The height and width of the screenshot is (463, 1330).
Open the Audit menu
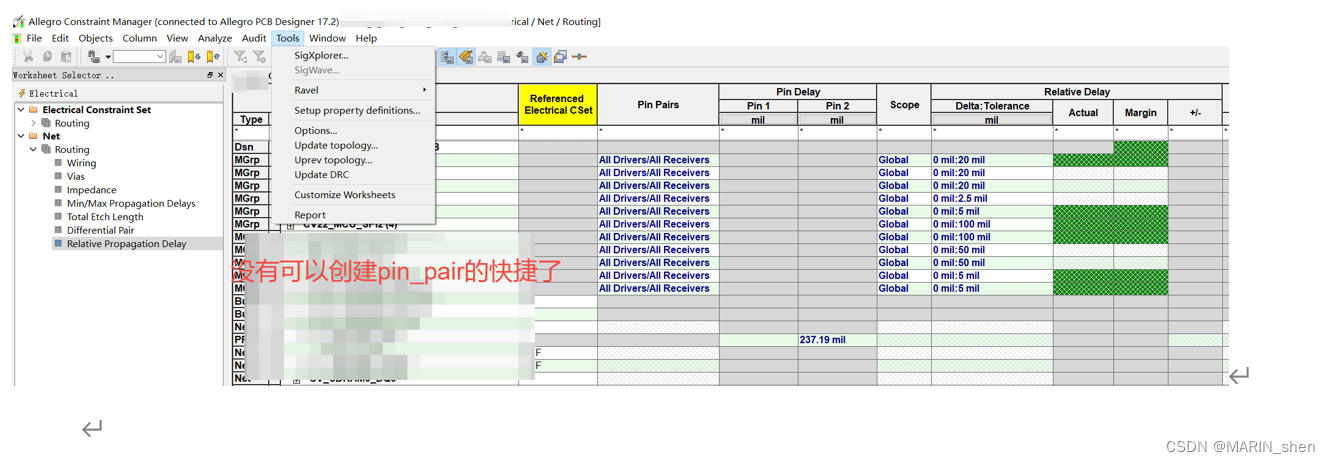pyautogui.click(x=254, y=38)
